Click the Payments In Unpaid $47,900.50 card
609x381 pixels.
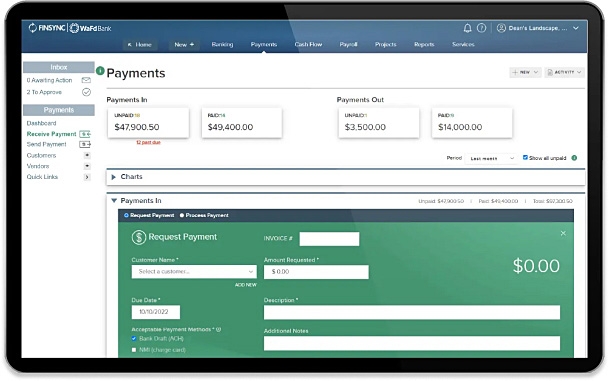click(148, 123)
